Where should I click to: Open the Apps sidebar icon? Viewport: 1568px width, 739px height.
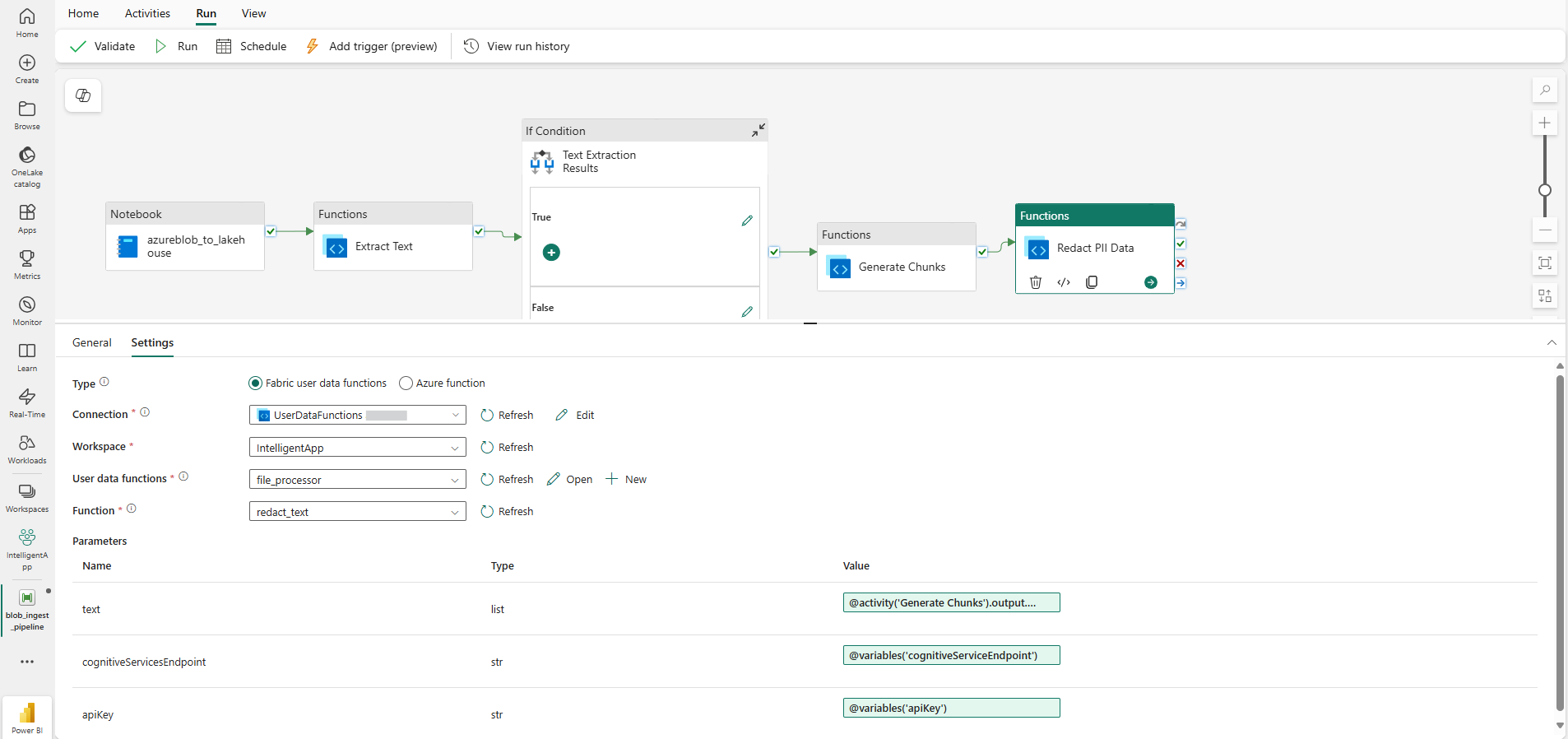click(27, 218)
